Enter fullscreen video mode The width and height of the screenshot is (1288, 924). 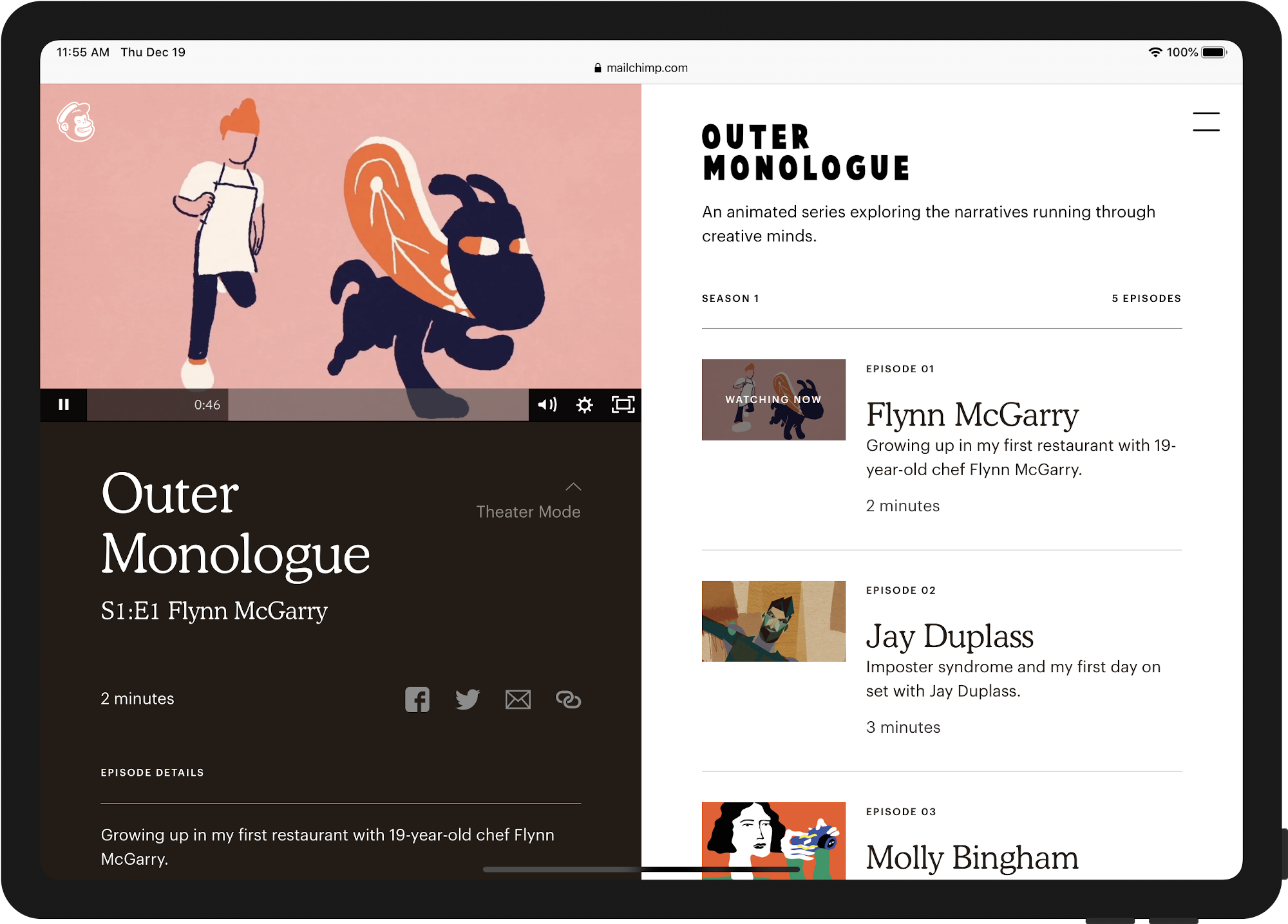(623, 404)
